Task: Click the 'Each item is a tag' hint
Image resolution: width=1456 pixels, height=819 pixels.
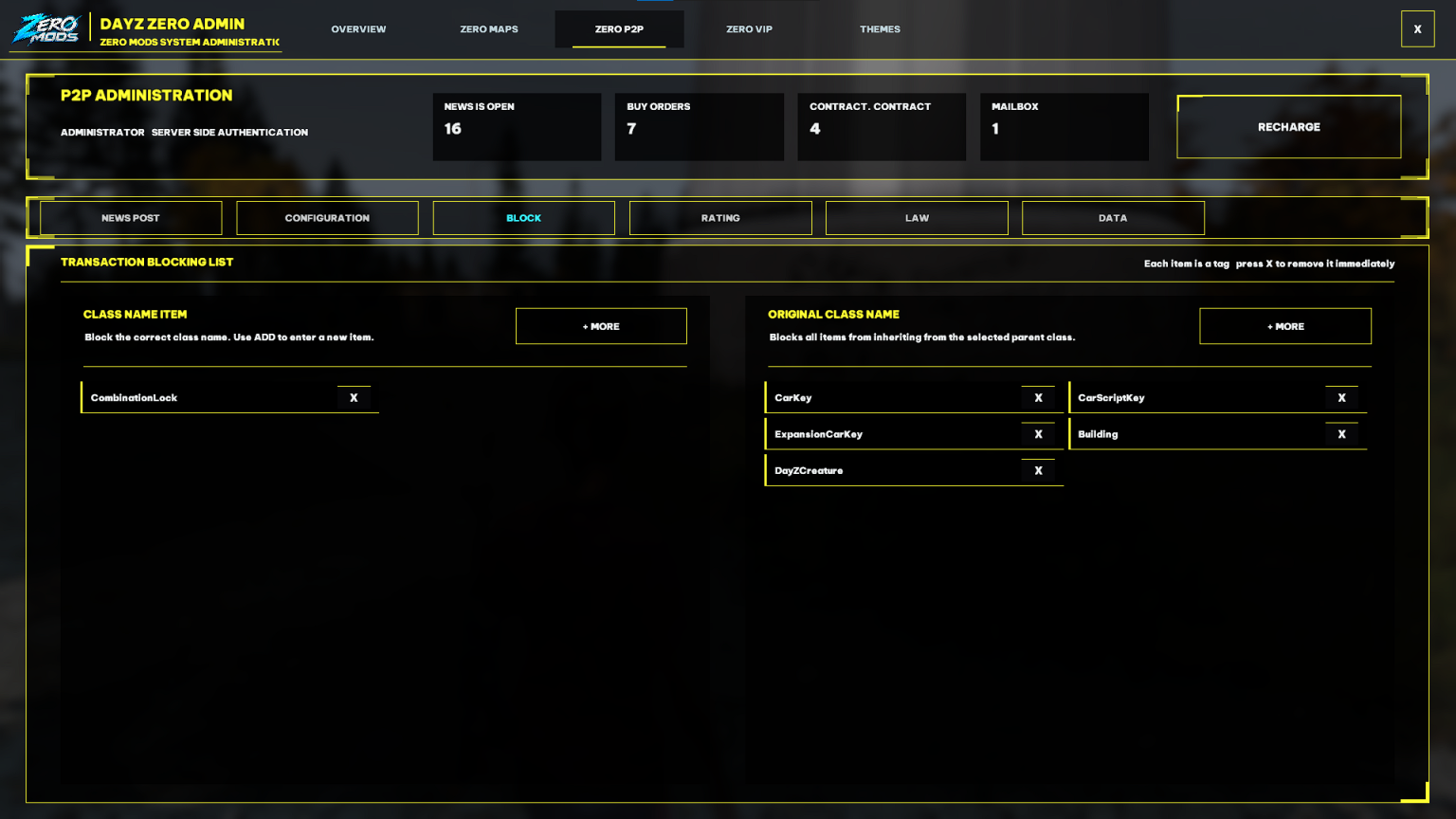Action: click(x=1269, y=264)
